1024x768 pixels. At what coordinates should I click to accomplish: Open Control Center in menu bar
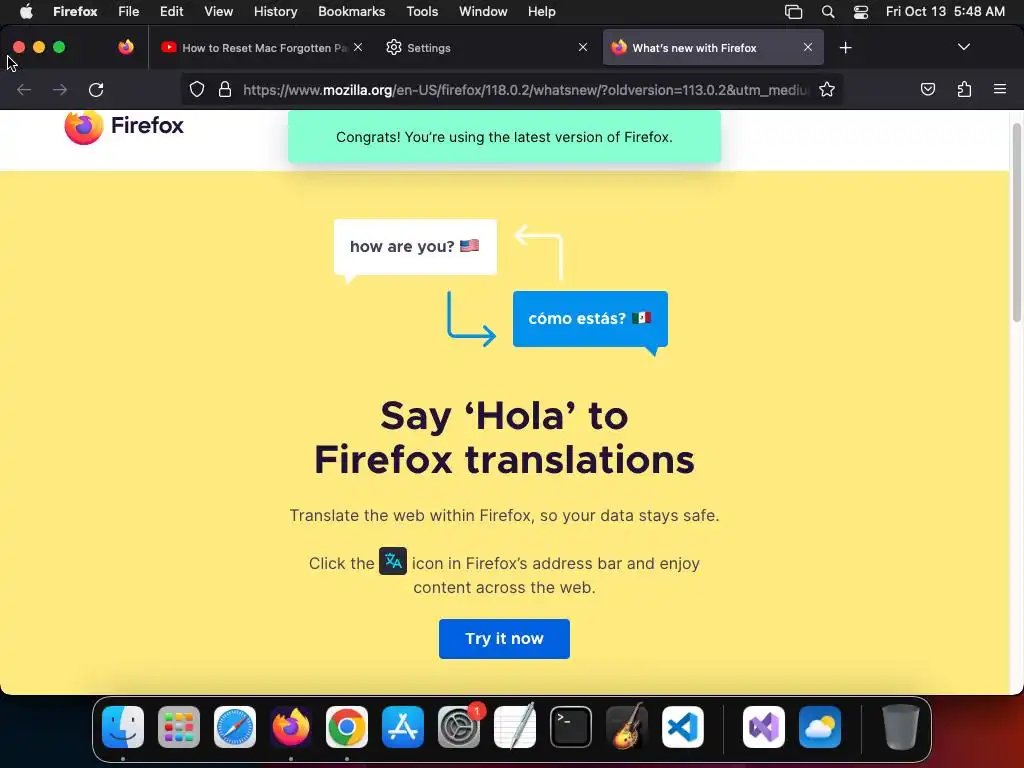[861, 11]
